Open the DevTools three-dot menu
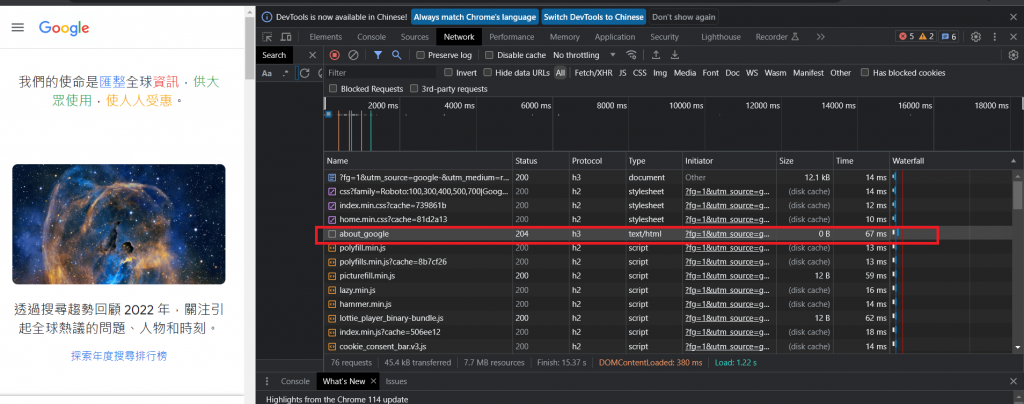 (995, 37)
